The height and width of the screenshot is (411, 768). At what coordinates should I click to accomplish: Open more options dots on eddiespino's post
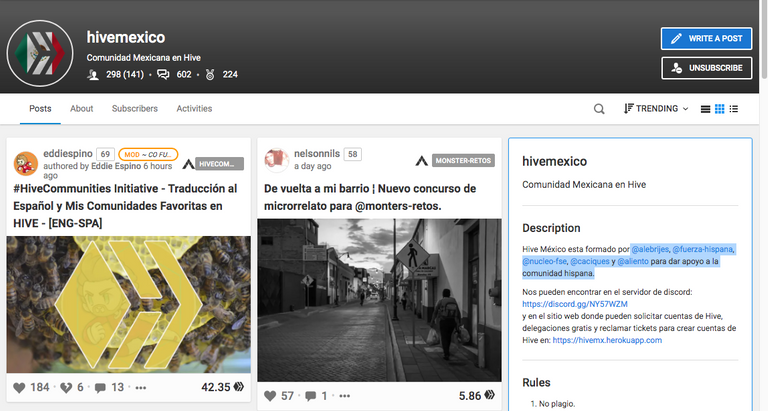coord(141,388)
